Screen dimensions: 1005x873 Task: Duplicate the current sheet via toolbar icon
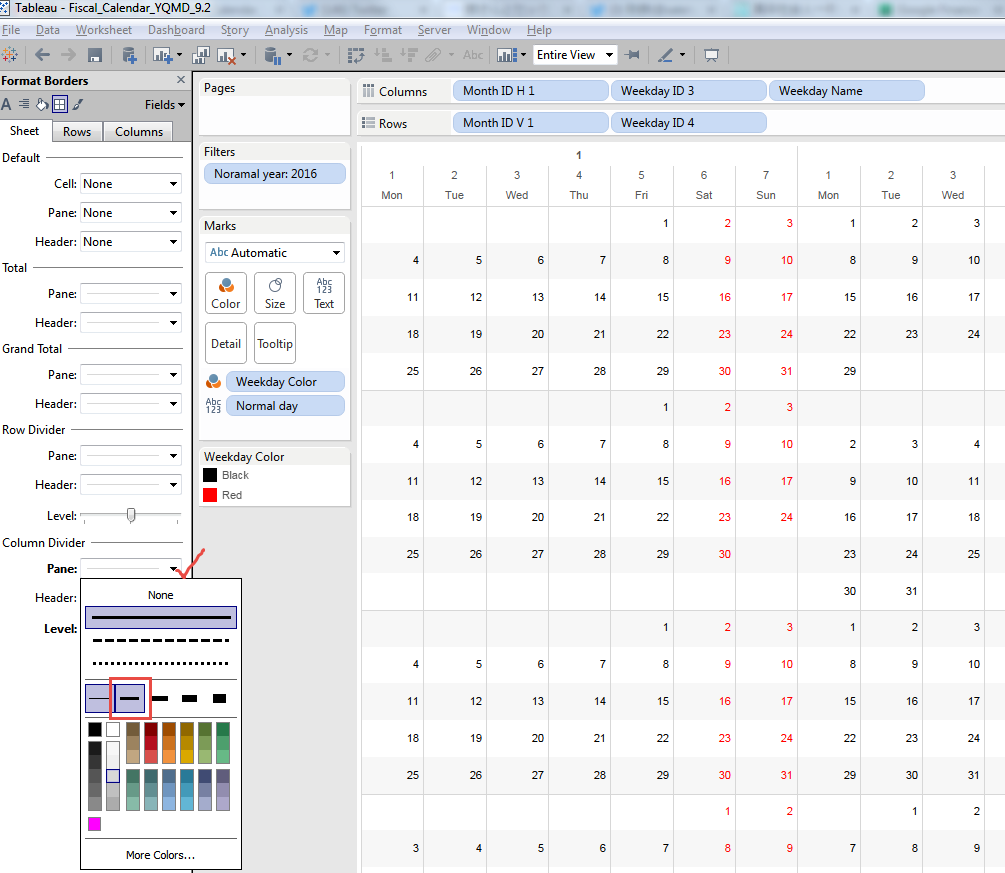[x=201, y=56]
